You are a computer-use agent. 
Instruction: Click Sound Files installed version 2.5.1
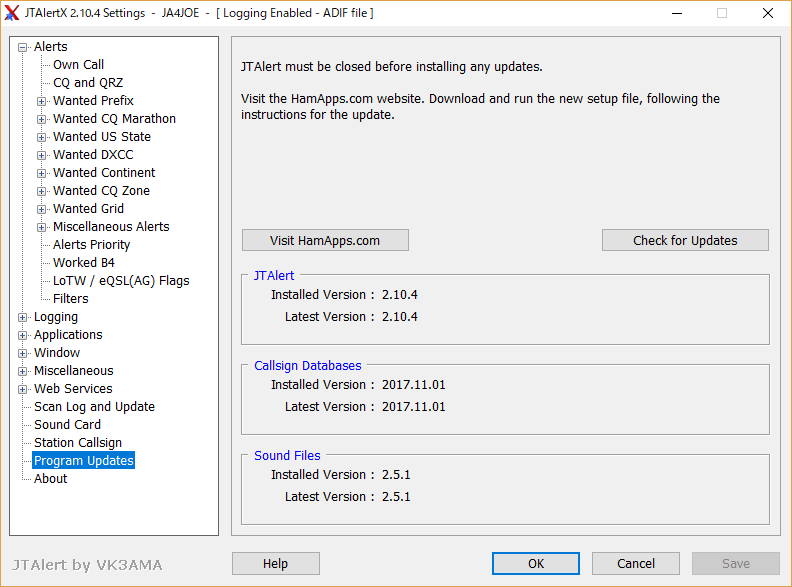point(396,475)
